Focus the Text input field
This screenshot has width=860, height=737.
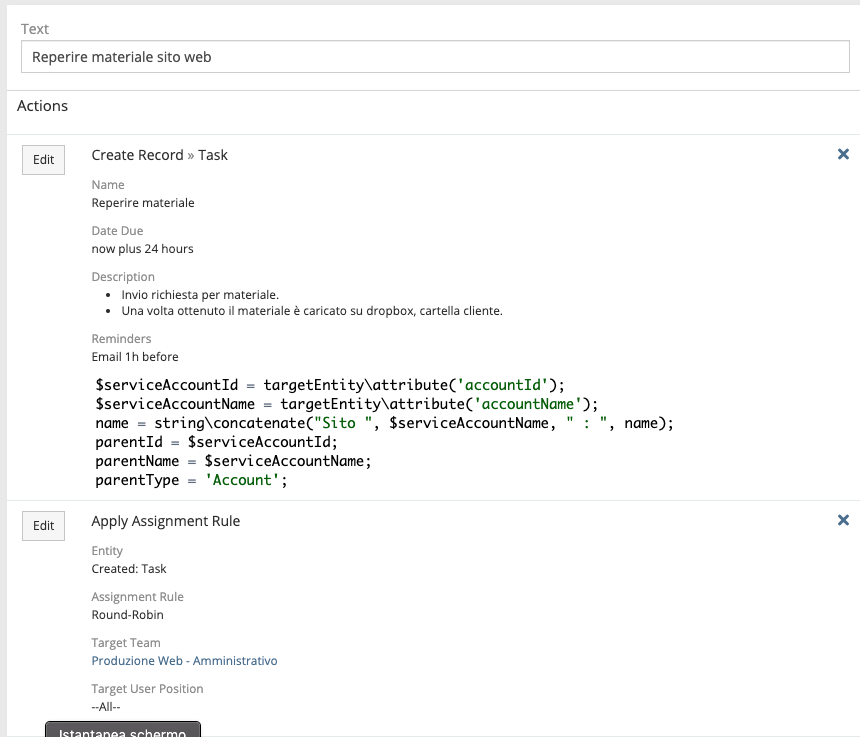436,57
